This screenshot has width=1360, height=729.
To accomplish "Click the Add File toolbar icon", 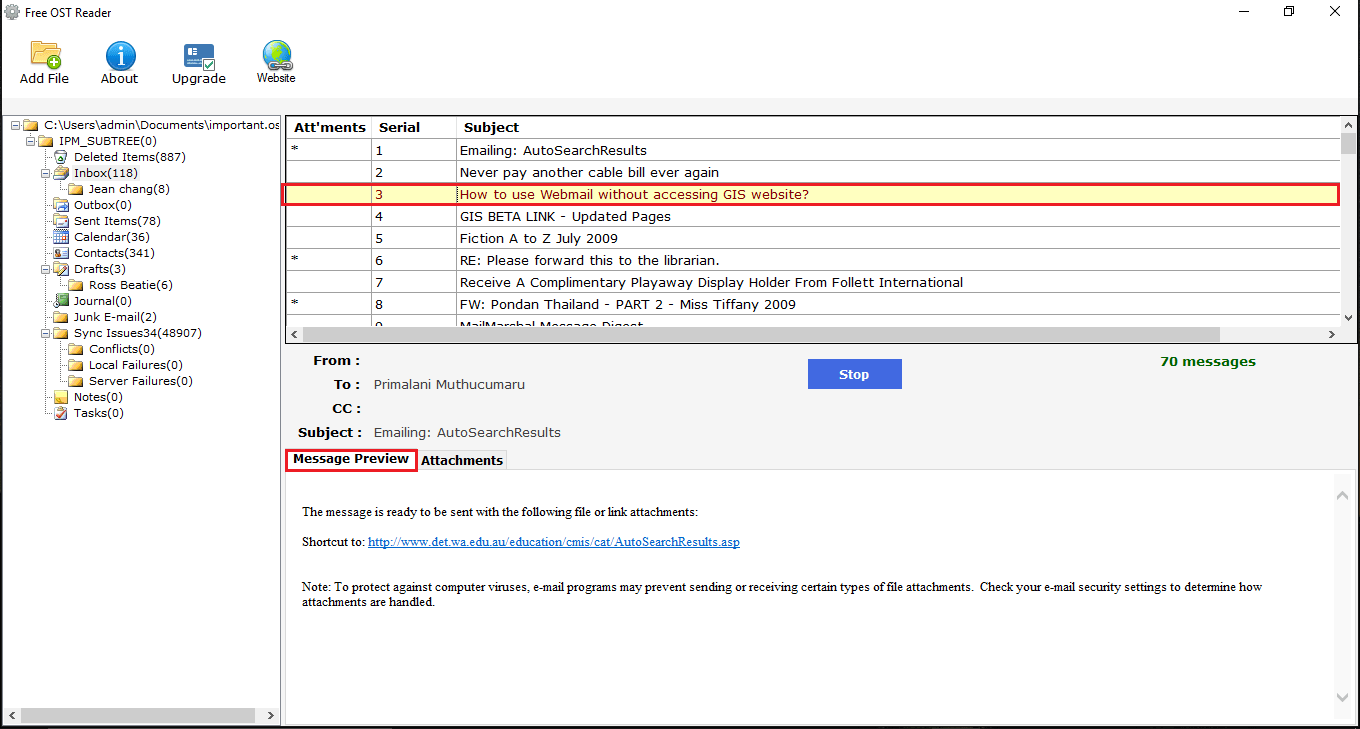I will pos(45,56).
